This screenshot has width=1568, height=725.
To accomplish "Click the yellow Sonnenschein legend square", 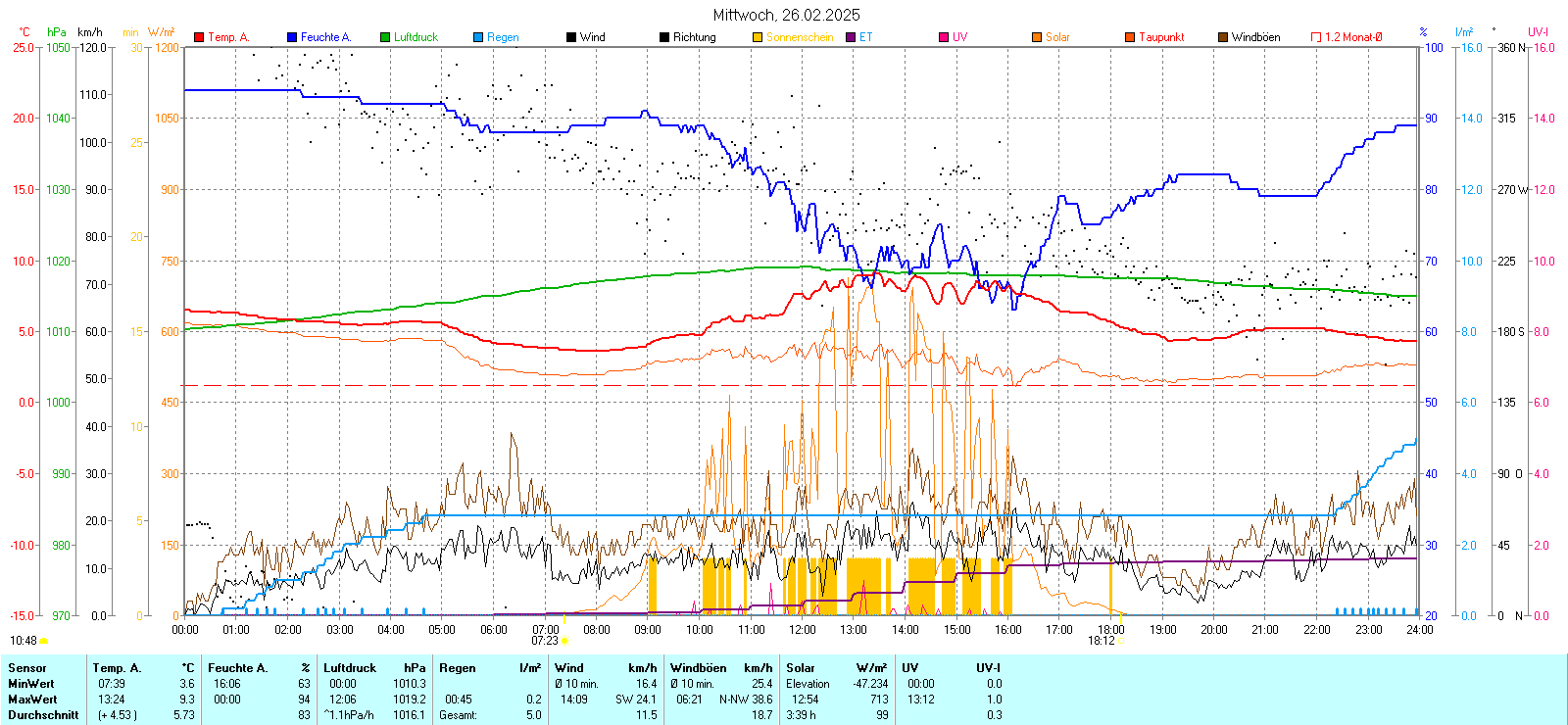I will [758, 37].
